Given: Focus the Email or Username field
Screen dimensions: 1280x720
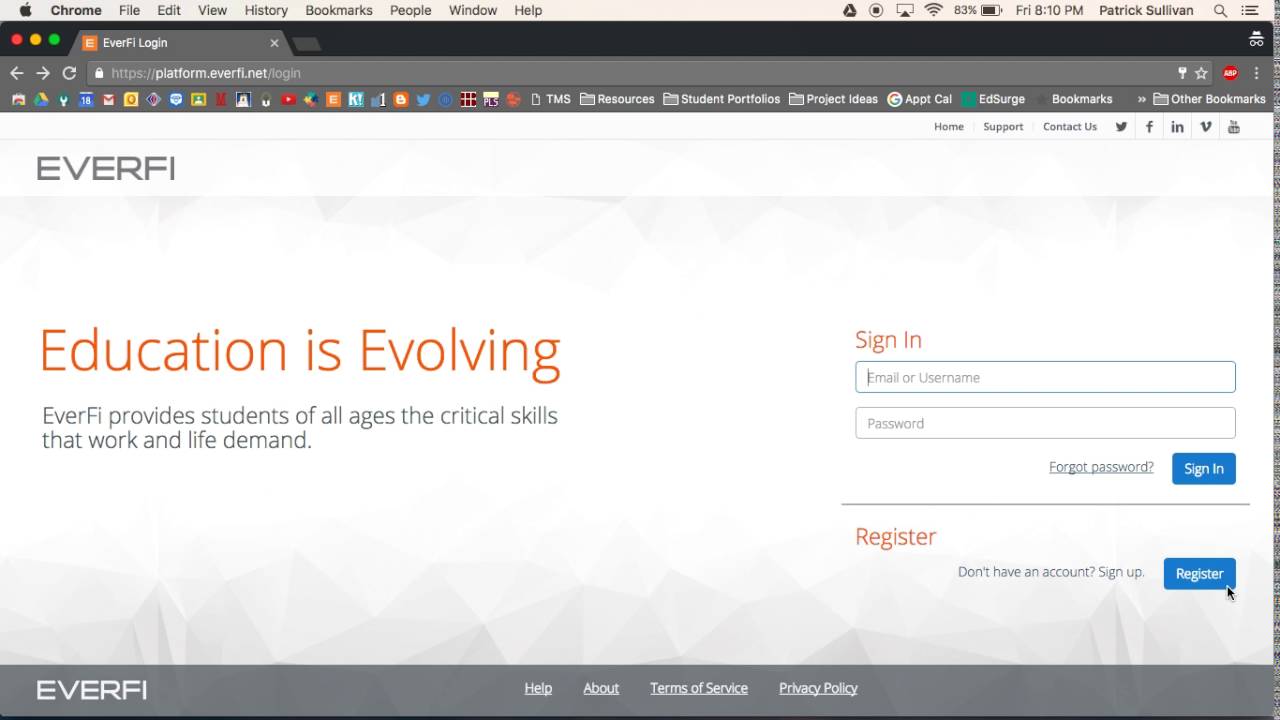Looking at the screenshot, I should [x=1046, y=377].
